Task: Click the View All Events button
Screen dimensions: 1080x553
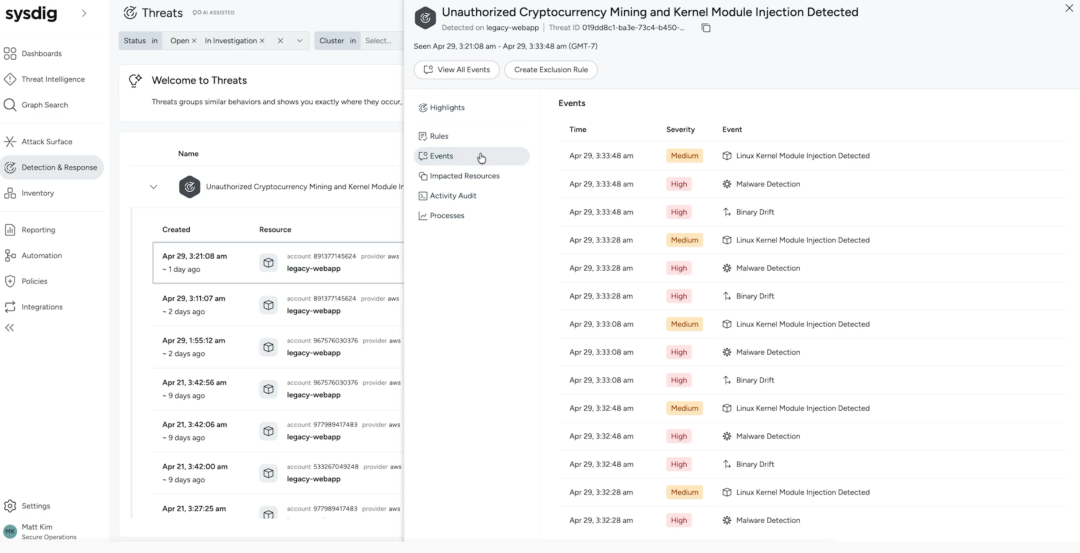Action: pos(457,70)
